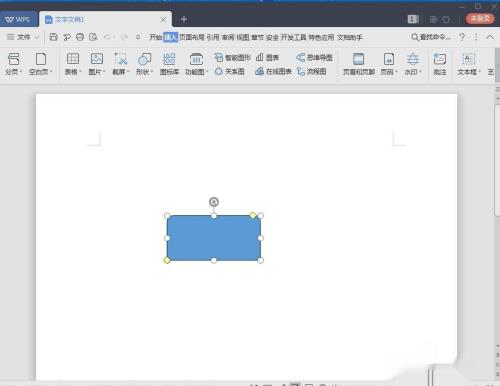Collapse the ribbon with the chevron arrow
This screenshot has width=500, height=386.
(x=490, y=37)
